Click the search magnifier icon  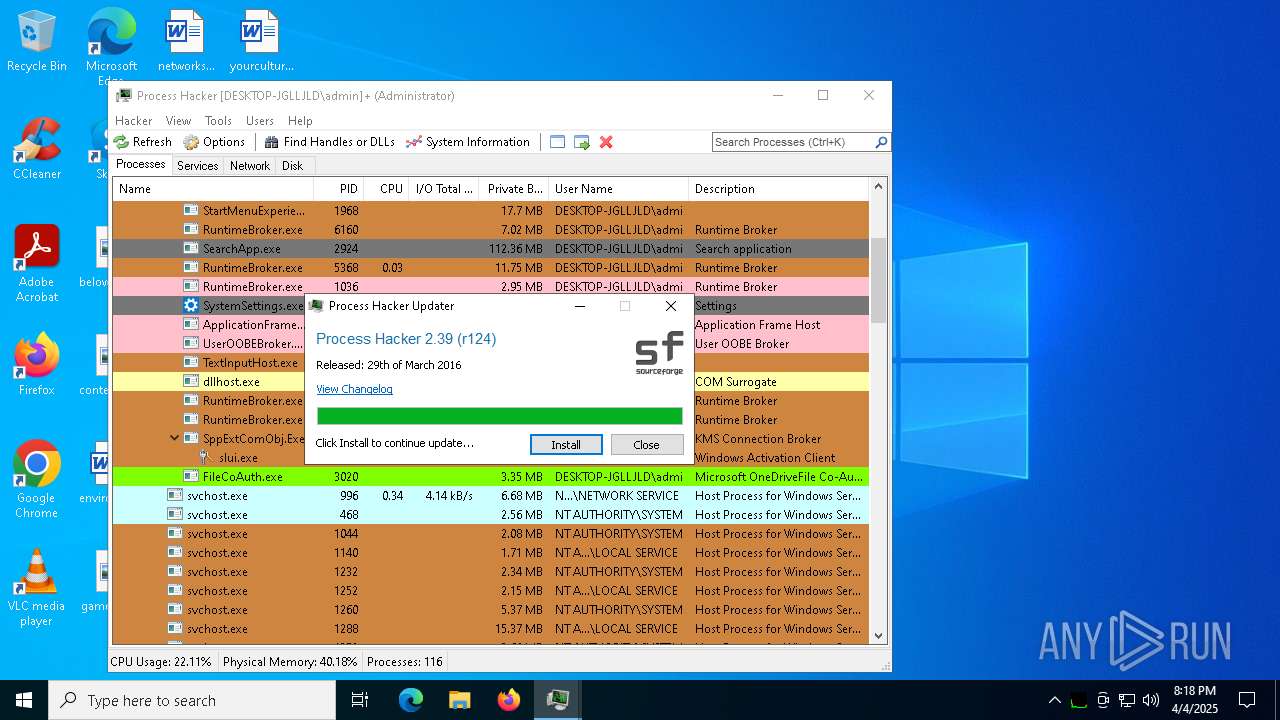click(881, 142)
